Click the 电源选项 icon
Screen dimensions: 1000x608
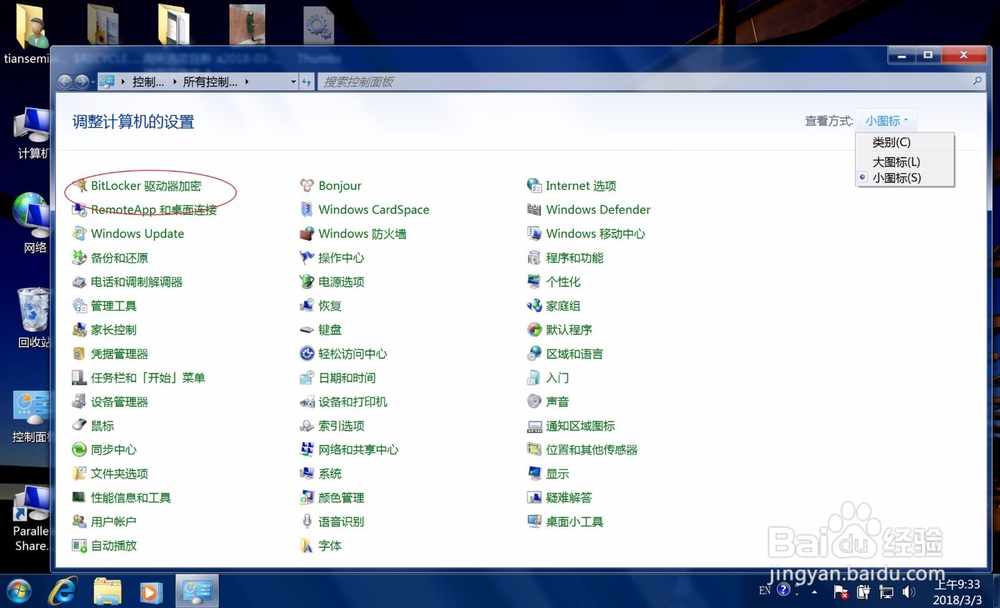307,282
